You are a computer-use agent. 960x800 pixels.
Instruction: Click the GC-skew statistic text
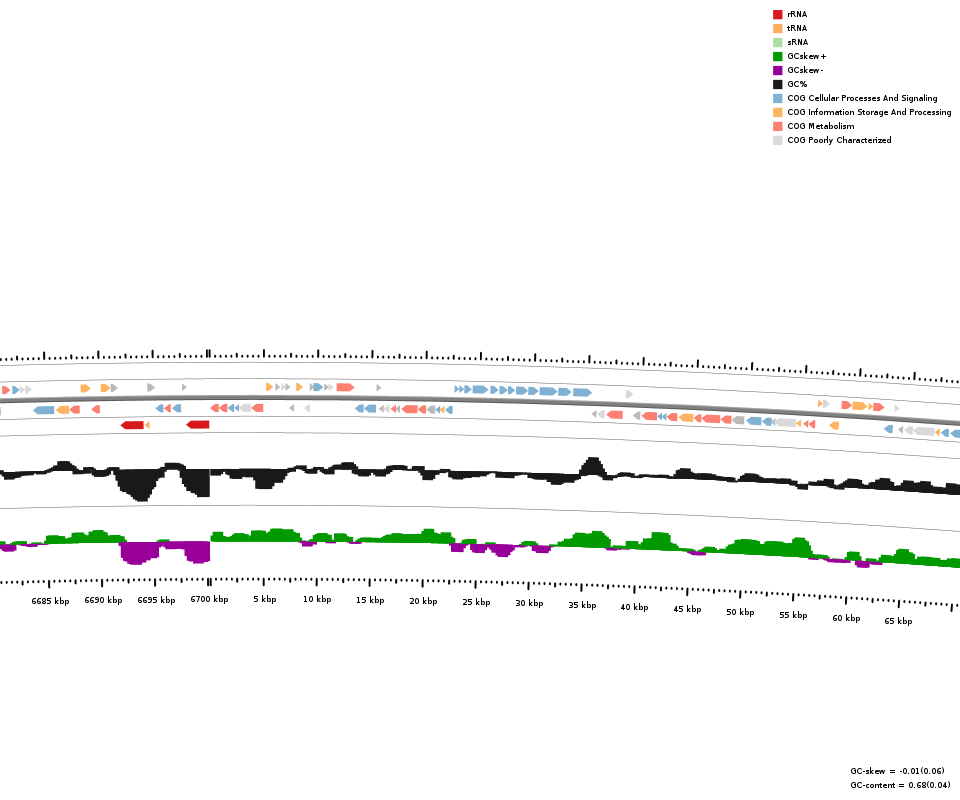point(897,771)
